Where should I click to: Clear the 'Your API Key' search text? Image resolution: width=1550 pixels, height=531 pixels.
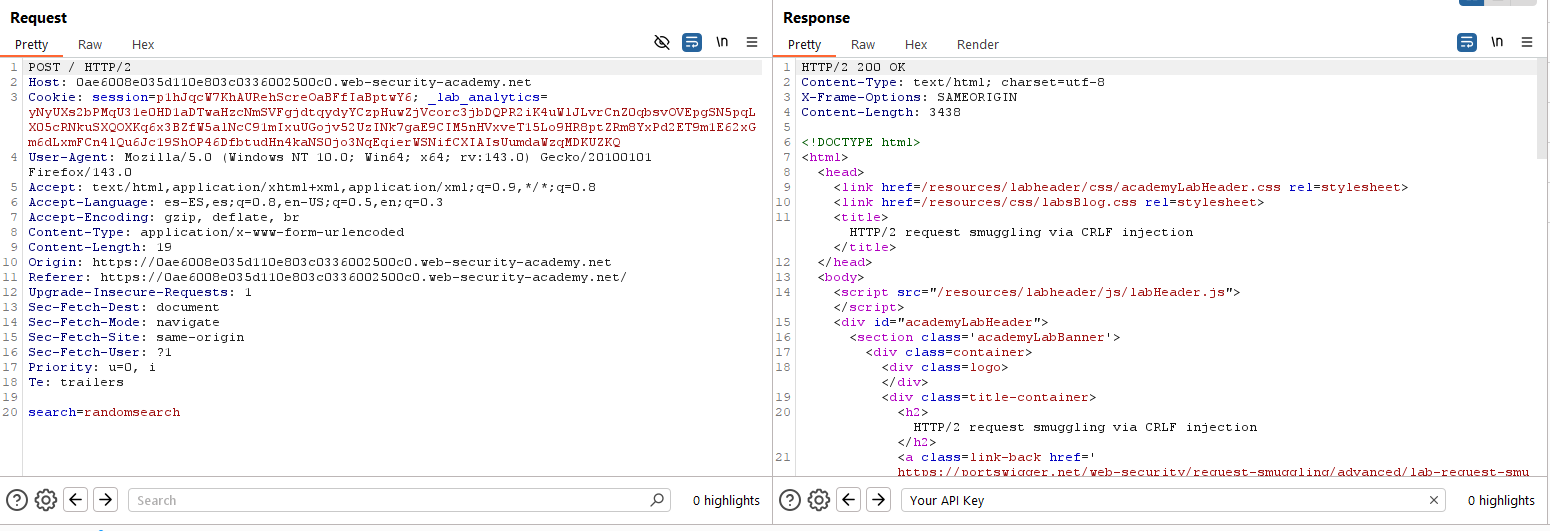[1433, 500]
